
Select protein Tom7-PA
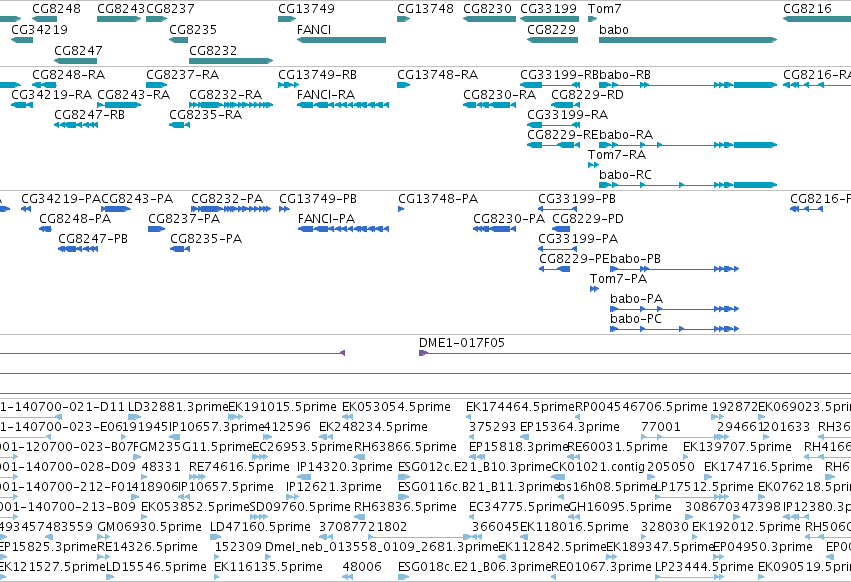(x=594, y=289)
